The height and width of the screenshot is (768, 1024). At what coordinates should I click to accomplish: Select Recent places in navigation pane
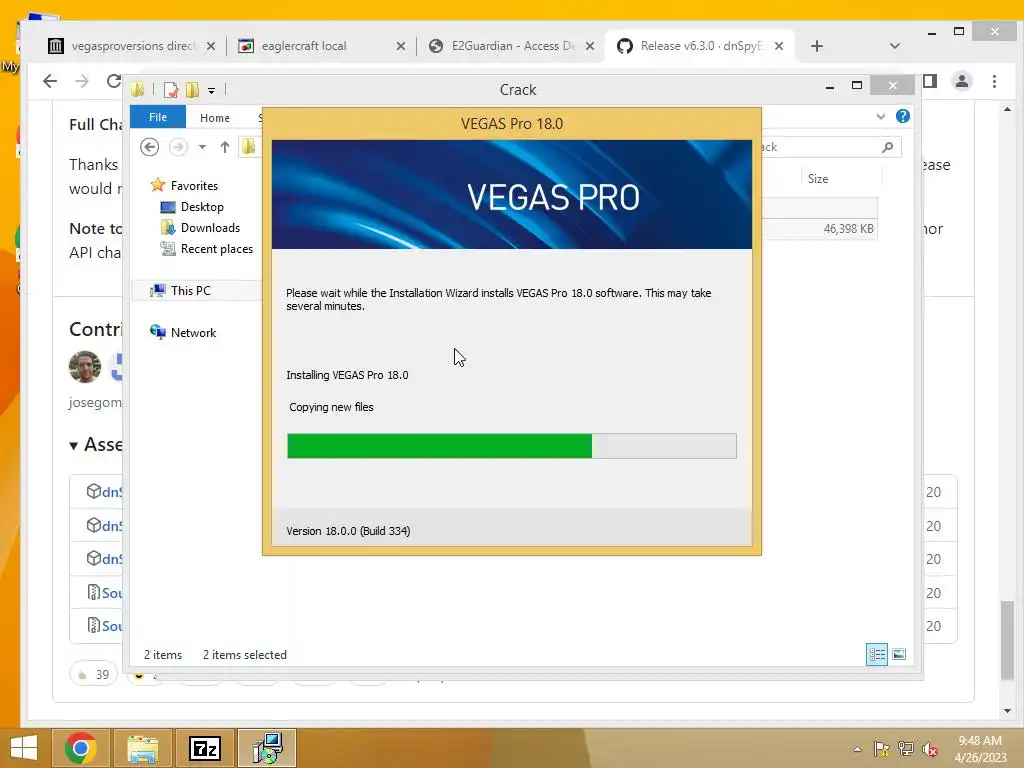216,249
